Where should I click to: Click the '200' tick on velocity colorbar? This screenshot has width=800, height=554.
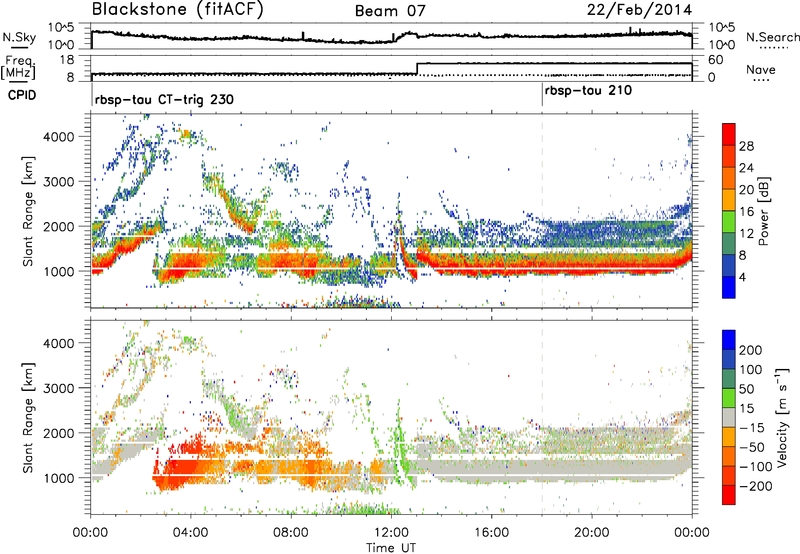tap(751, 350)
